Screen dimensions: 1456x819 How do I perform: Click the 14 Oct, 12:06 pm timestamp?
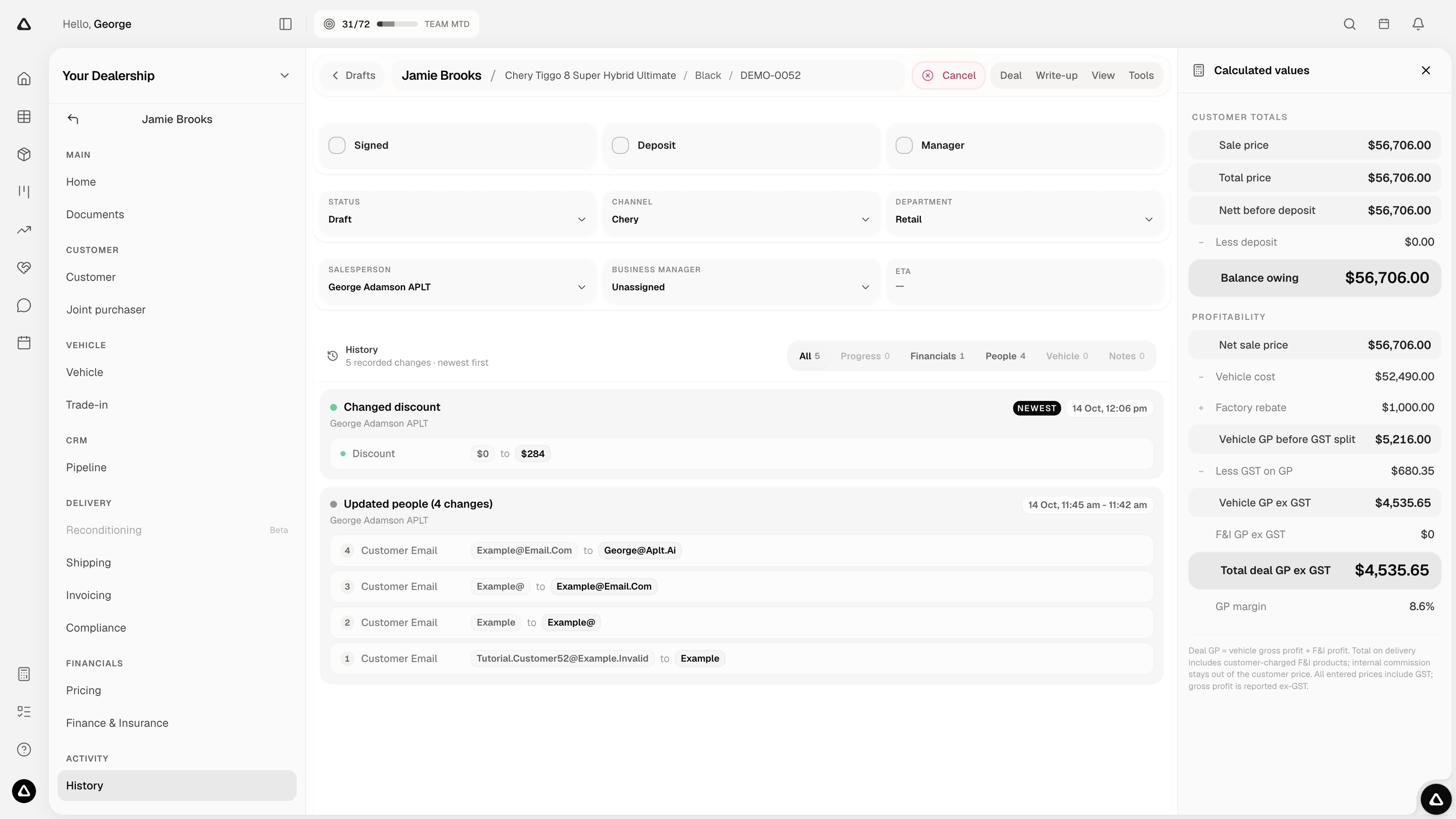click(1109, 408)
